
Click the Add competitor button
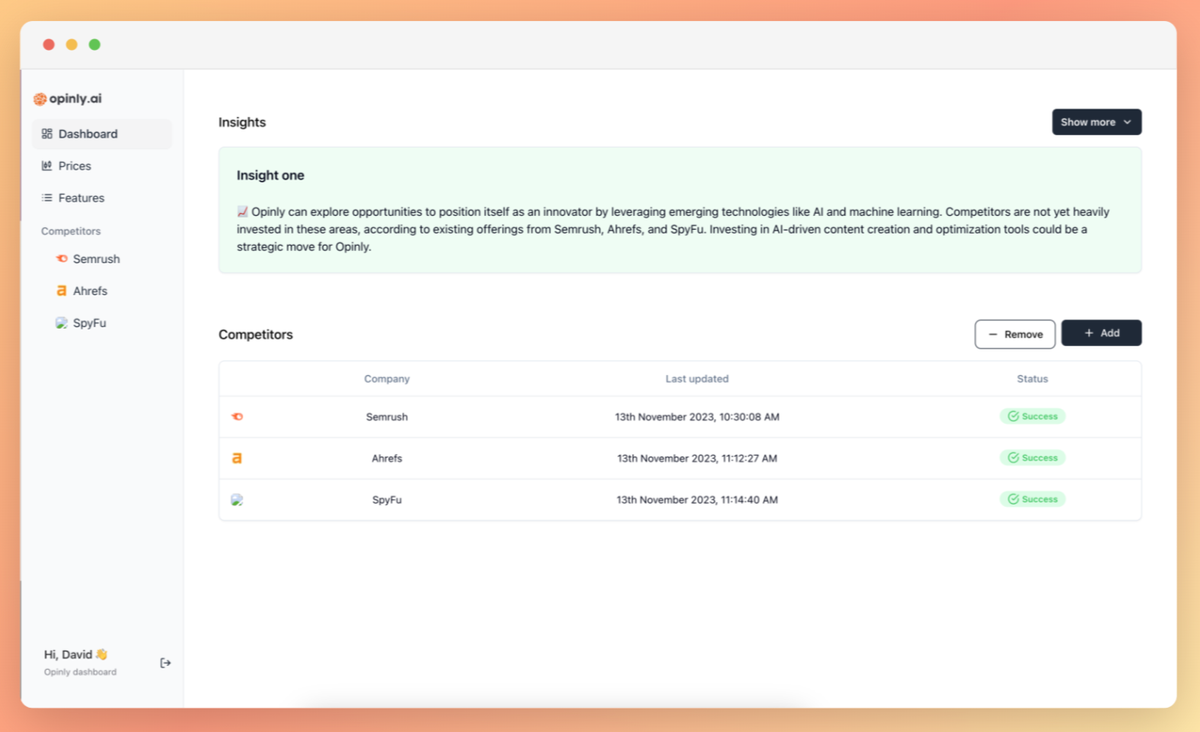(1101, 333)
